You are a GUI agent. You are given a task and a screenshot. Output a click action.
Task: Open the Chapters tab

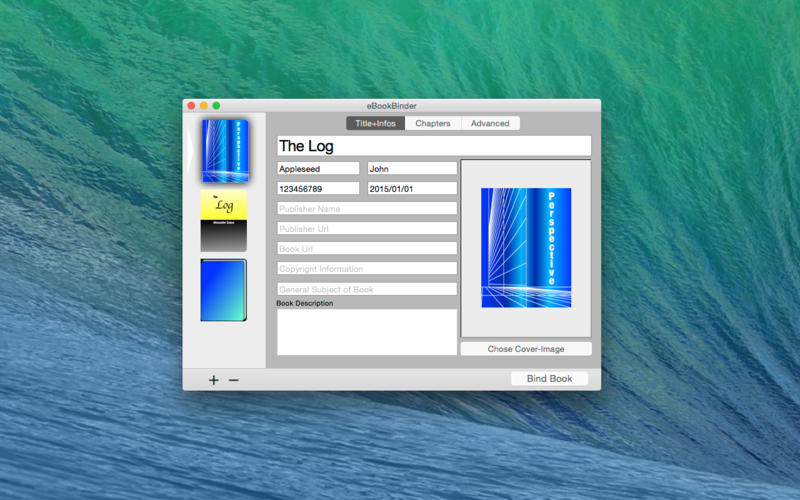(433, 123)
